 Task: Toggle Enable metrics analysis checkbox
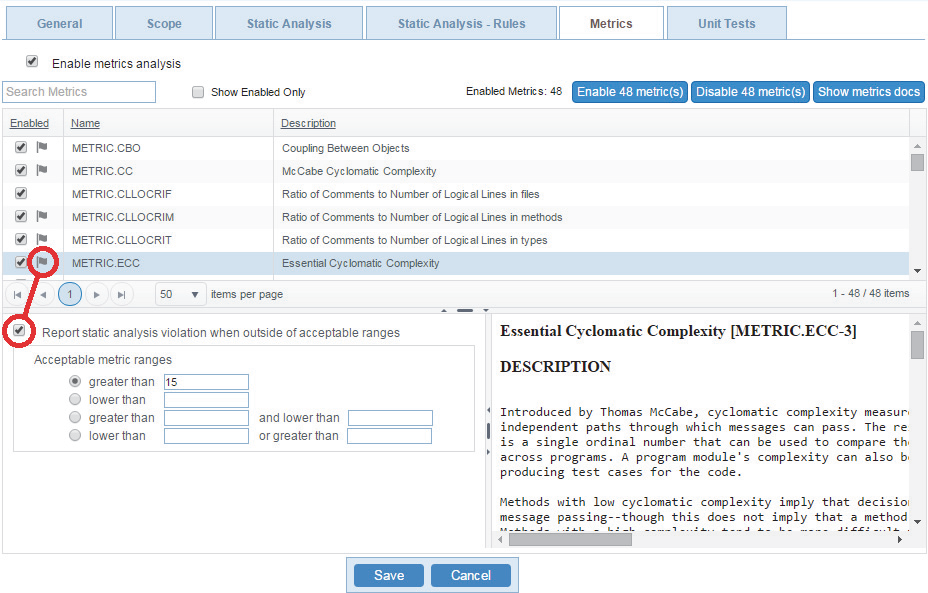tap(32, 61)
